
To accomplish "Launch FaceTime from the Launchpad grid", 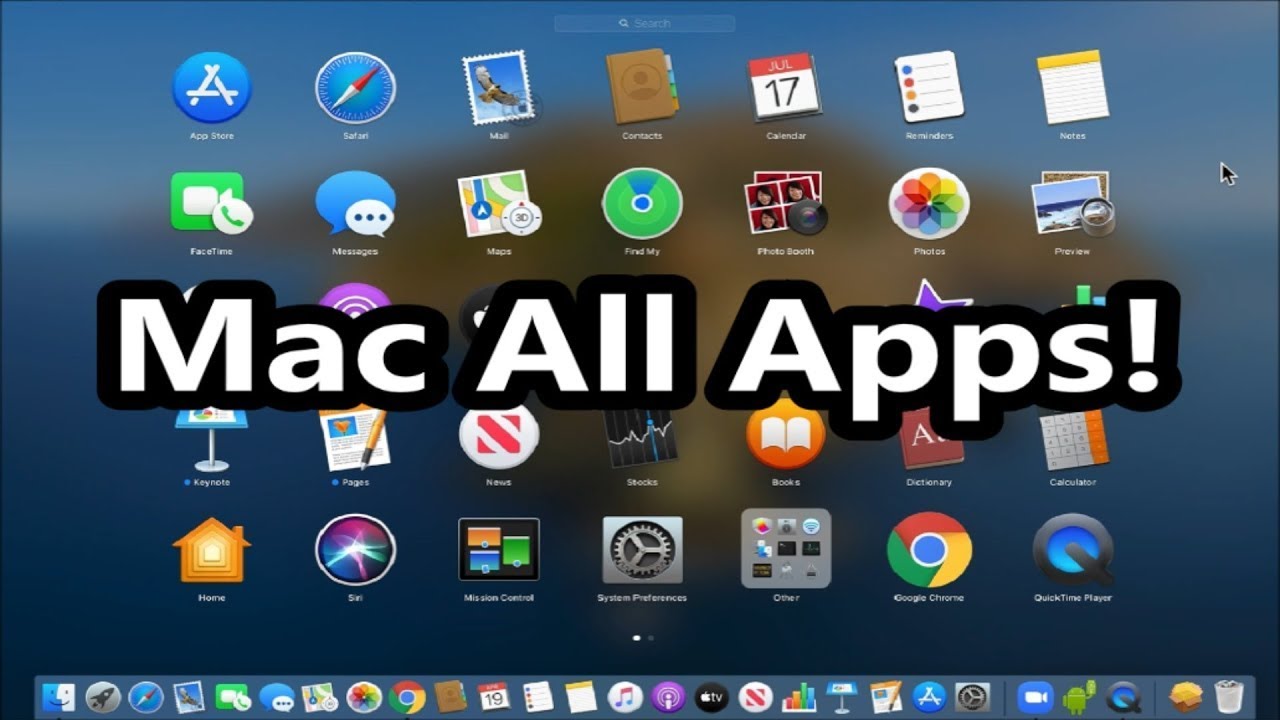I will tap(212, 203).
